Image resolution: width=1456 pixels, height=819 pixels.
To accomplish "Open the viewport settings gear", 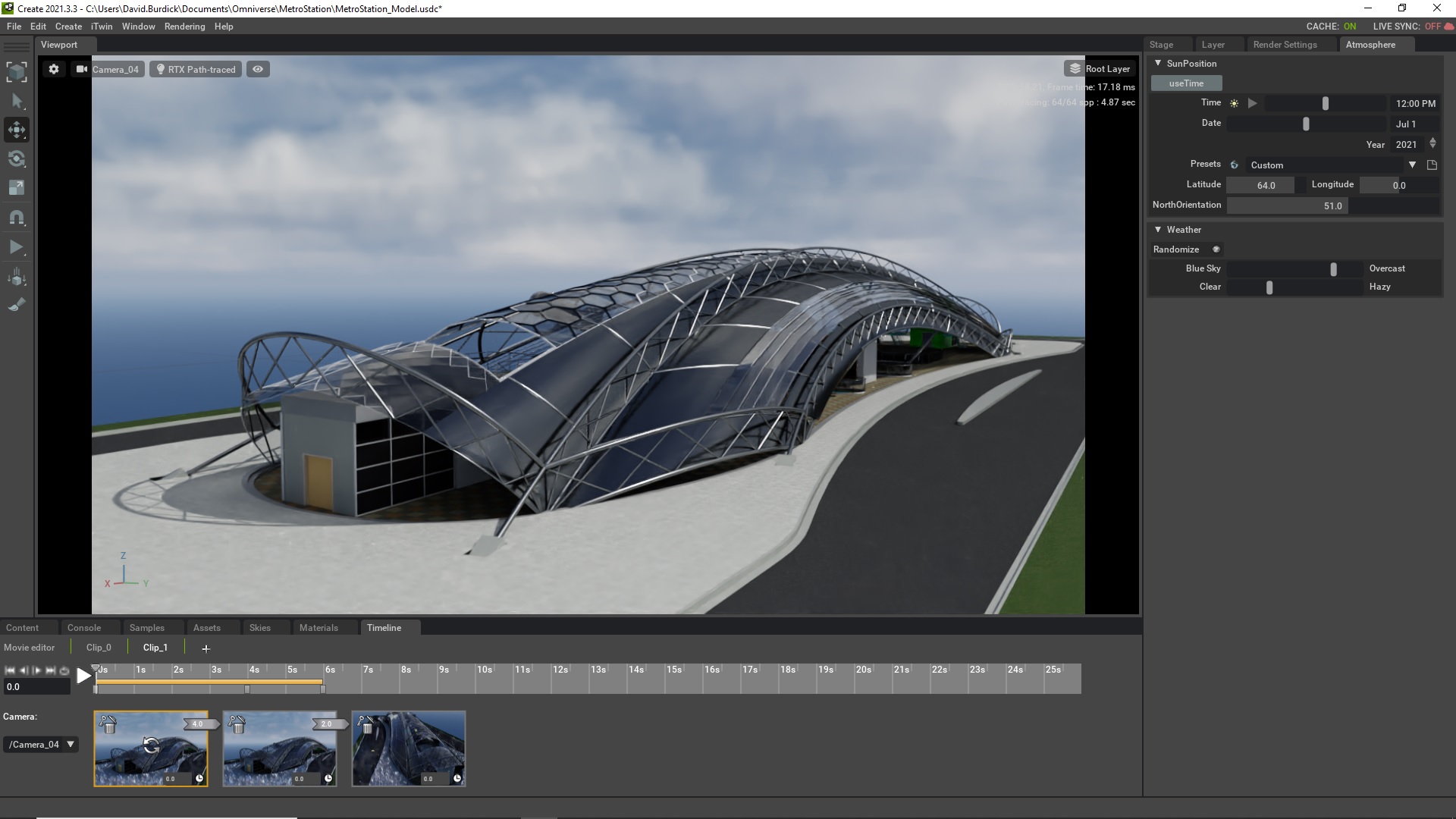I will (x=53, y=69).
